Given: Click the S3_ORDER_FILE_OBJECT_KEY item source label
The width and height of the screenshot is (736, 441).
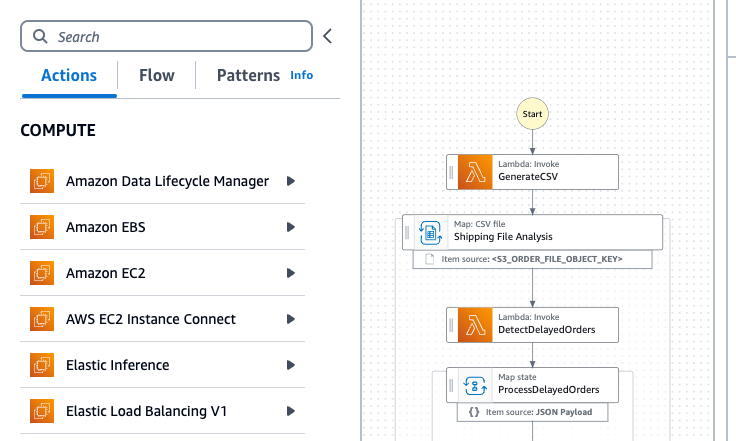Looking at the screenshot, I should coord(531,259).
